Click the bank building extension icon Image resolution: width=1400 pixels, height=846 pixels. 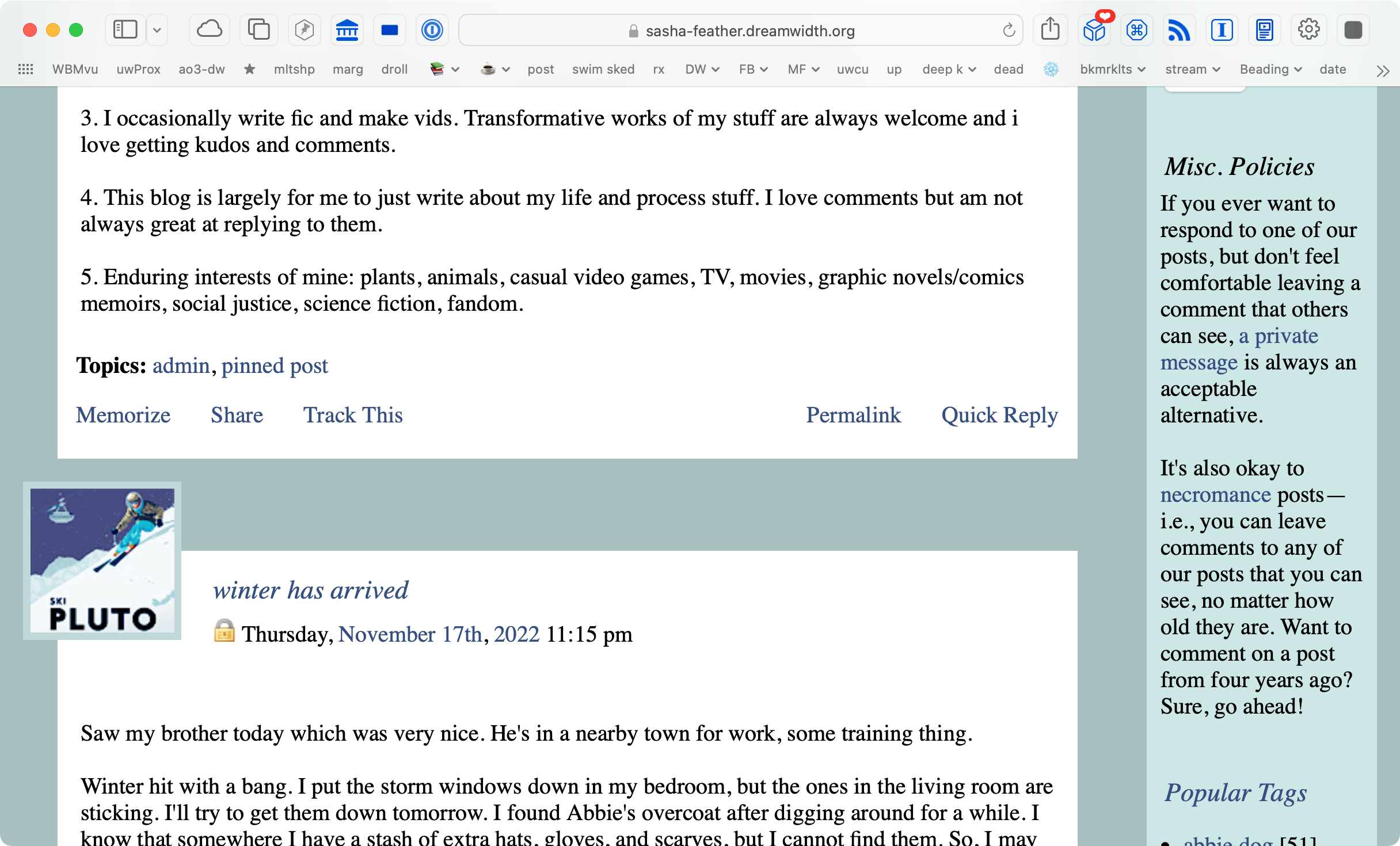[x=347, y=30]
